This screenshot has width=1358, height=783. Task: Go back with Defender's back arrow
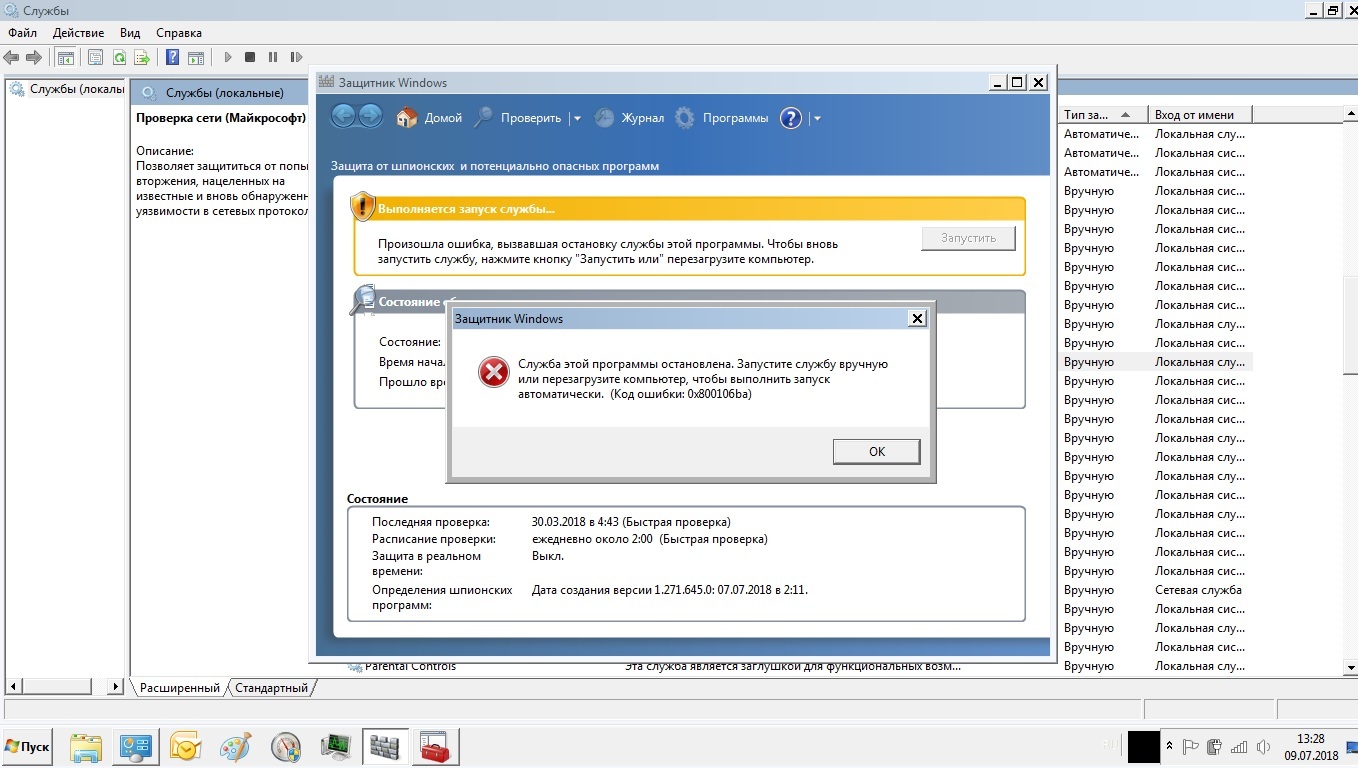point(343,117)
